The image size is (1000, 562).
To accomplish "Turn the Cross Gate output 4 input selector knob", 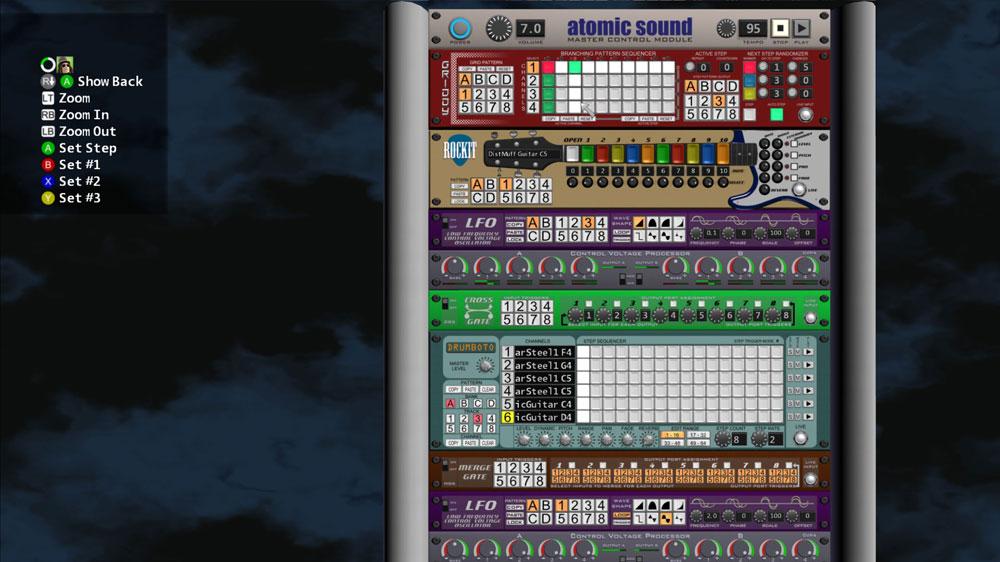I will coord(659,315).
